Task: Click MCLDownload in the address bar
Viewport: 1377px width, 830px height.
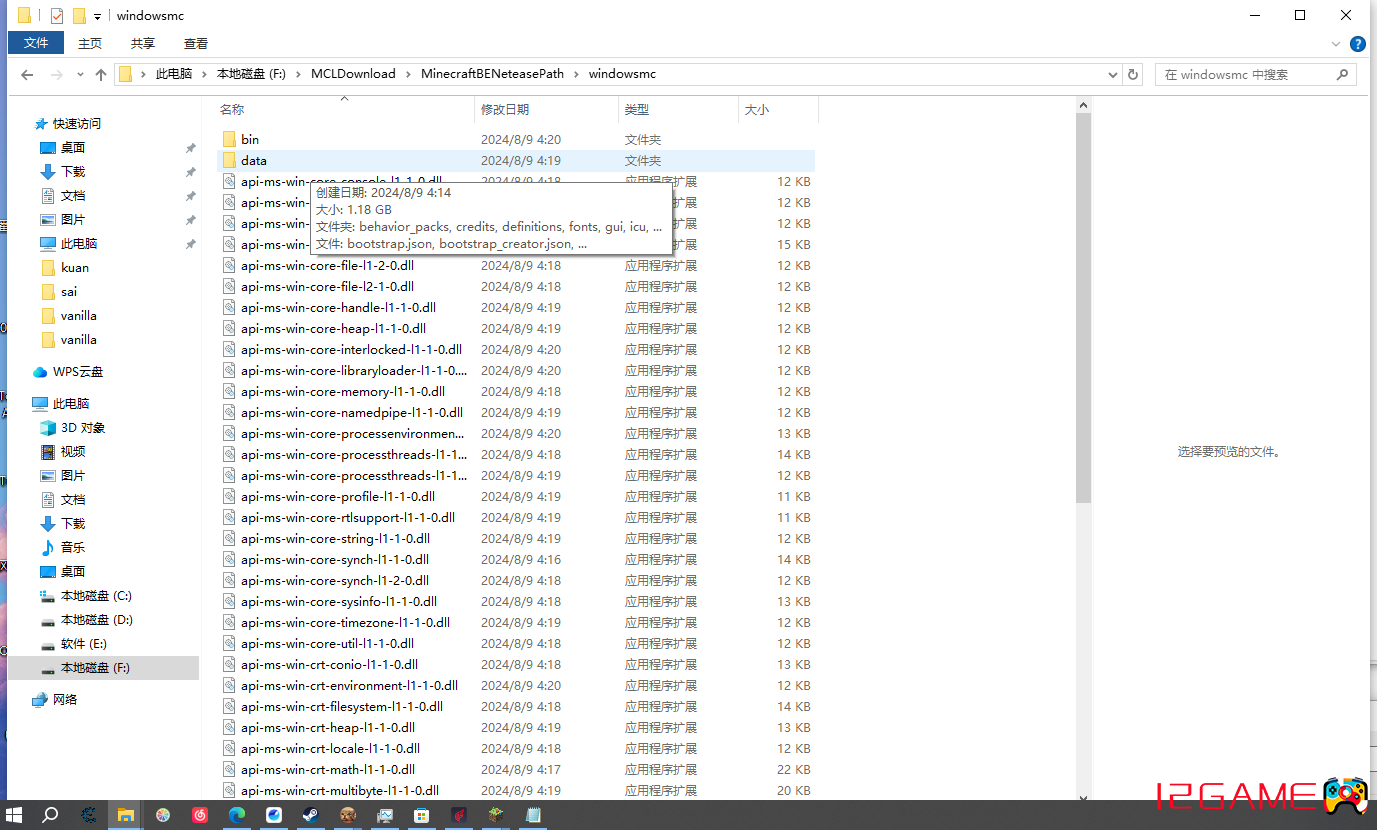Action: (x=353, y=74)
